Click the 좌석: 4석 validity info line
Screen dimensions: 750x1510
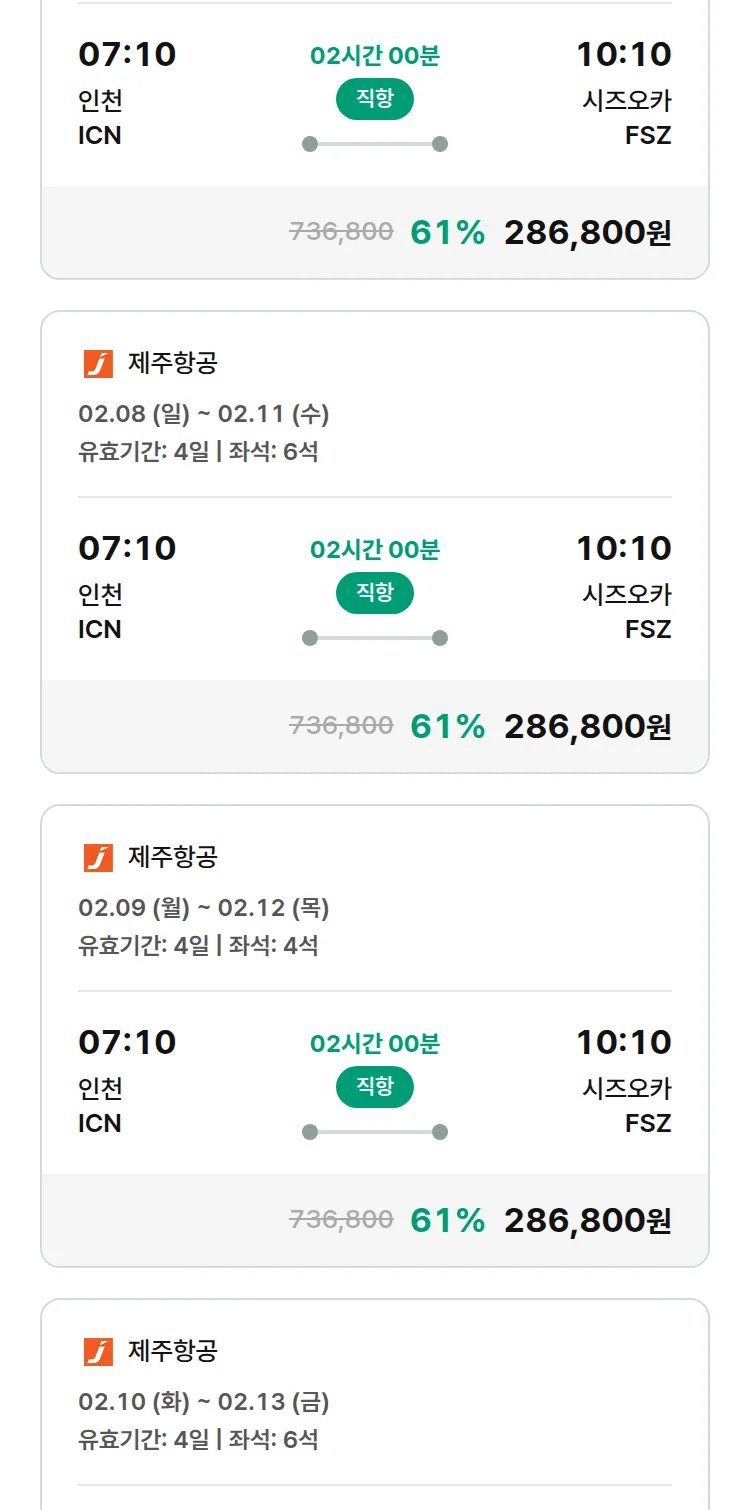click(198, 946)
